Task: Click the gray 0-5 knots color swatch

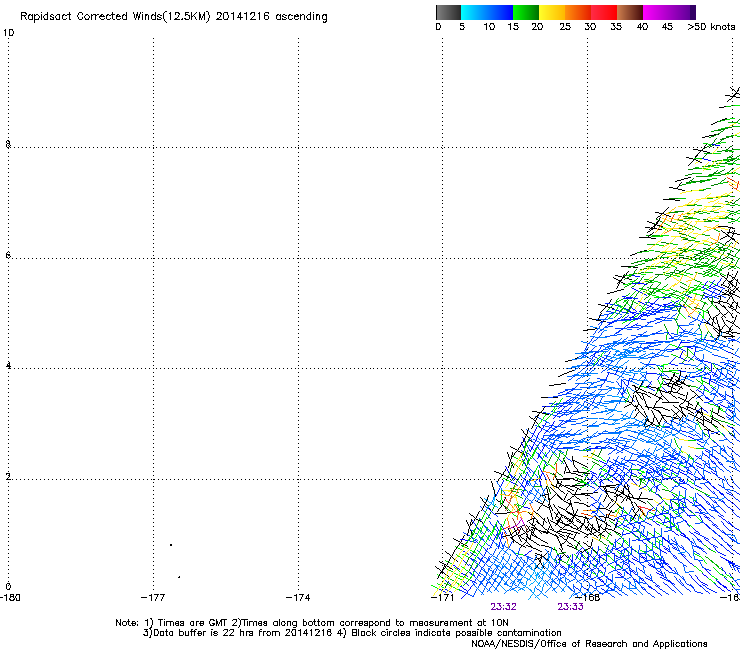Action: 448,12
